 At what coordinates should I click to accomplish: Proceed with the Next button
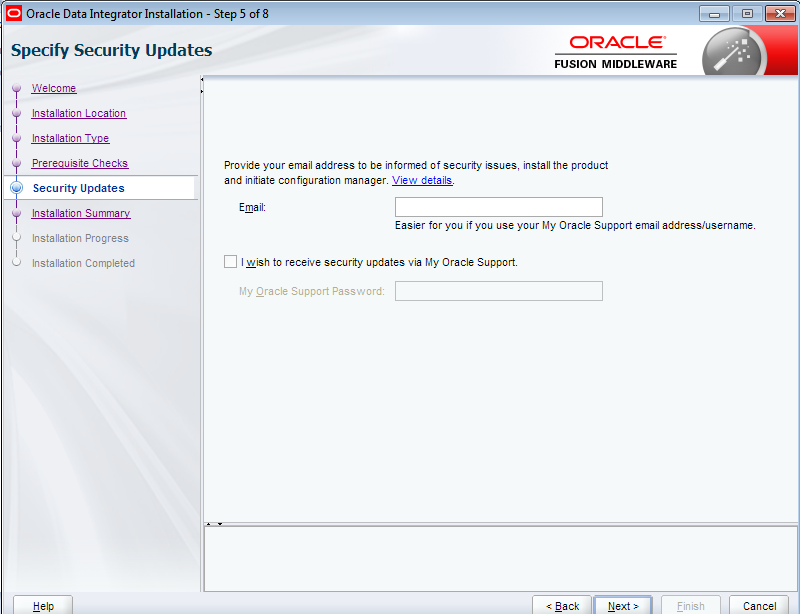(623, 605)
